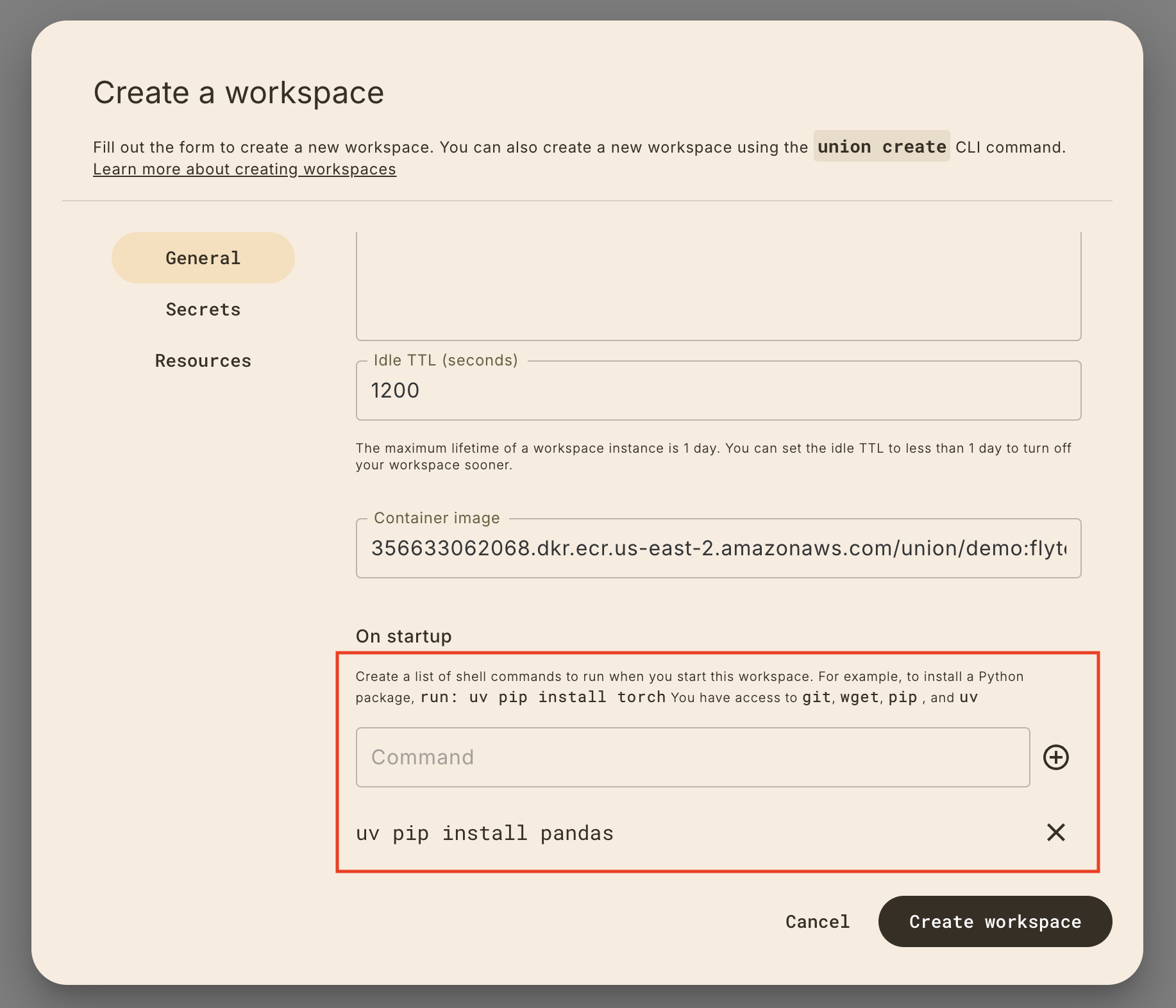Click the 'union create' code snippet
1176x1008 pixels.
[881, 147]
